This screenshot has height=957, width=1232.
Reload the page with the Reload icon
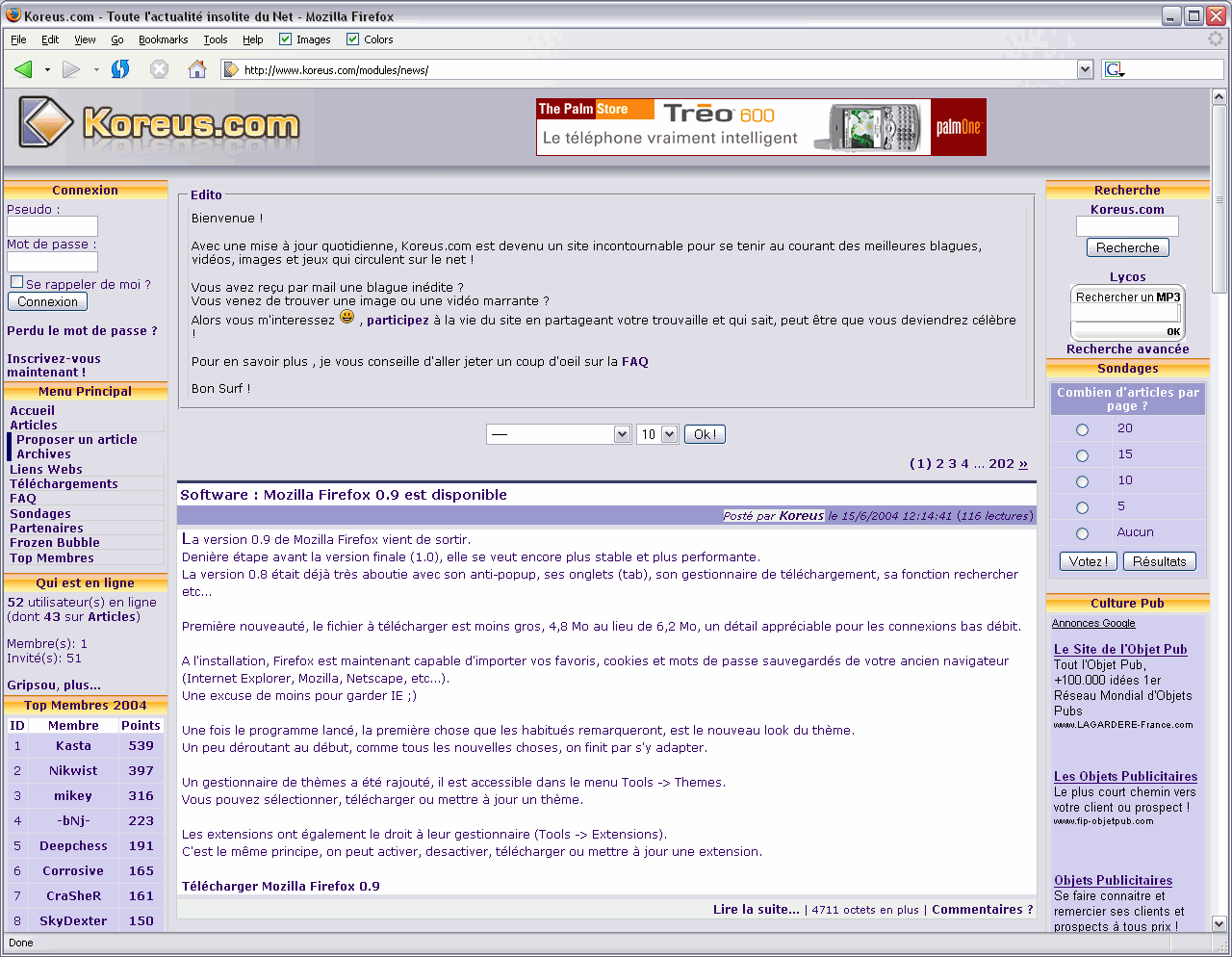pos(120,69)
